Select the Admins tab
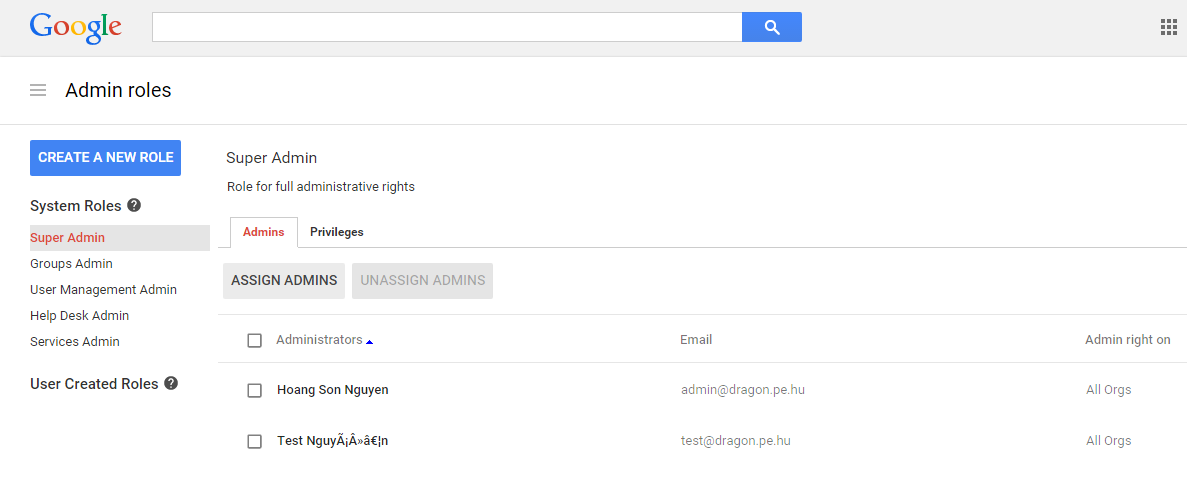This screenshot has height=482, width=1187. pyautogui.click(x=264, y=232)
